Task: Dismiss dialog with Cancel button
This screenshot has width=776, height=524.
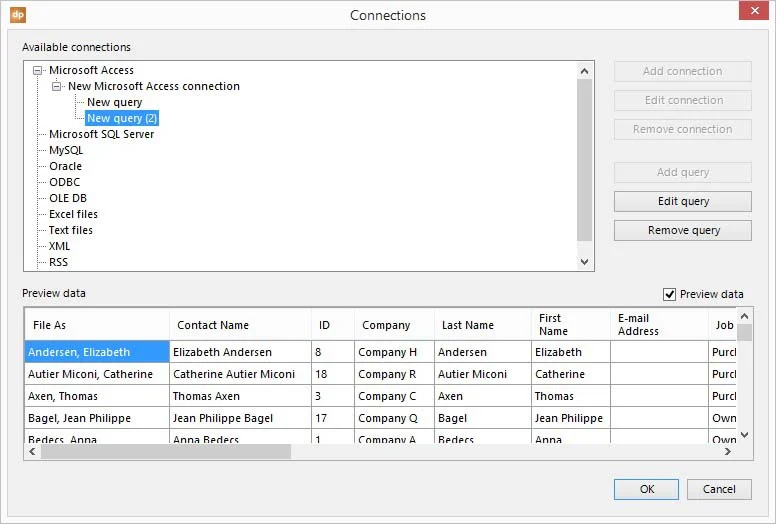Action: pos(719,489)
